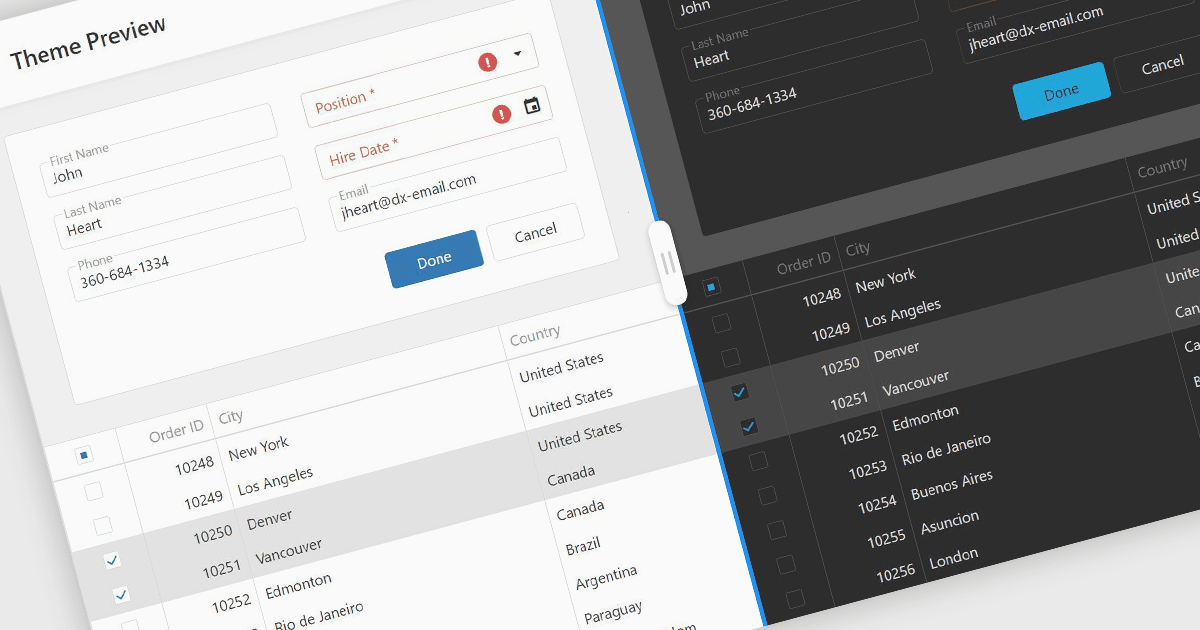
Task: Select Rio de Janeiro in dark grid
Action: (x=946, y=450)
